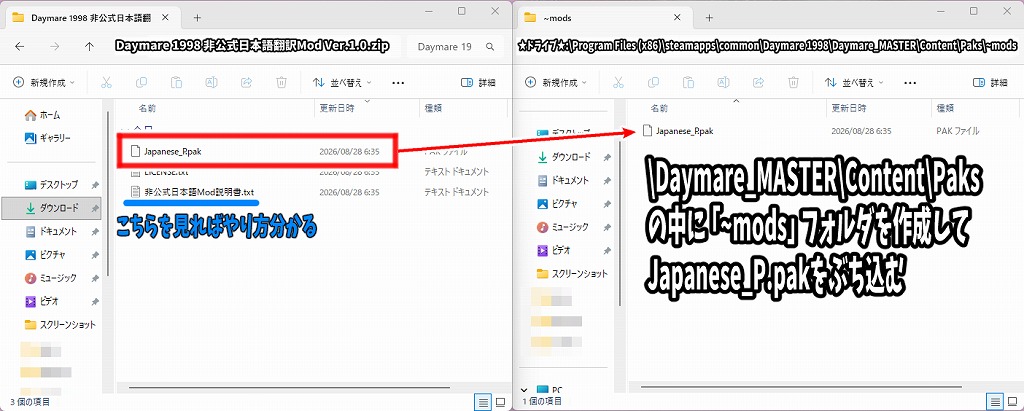Click Paste icon in ~mods window

pos(688,82)
